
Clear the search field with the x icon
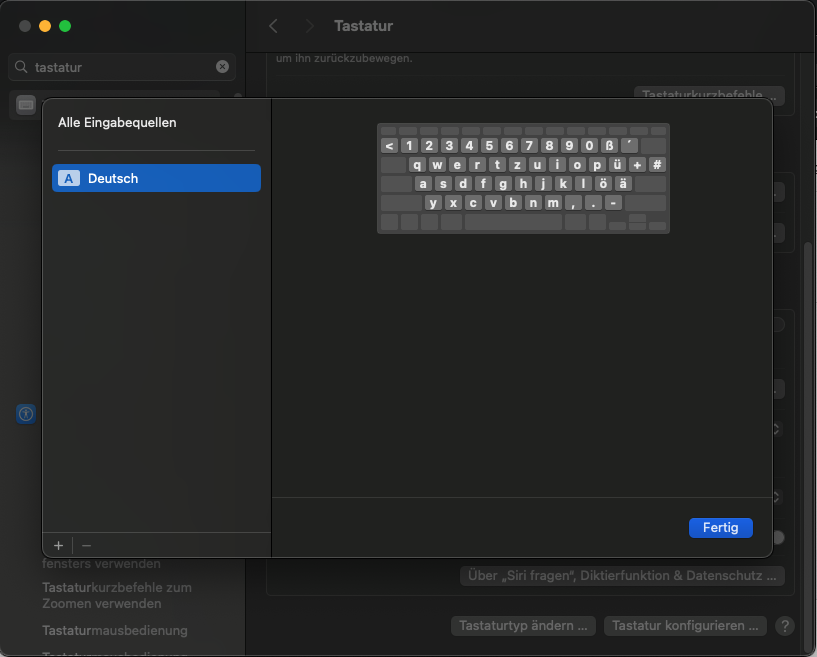tap(222, 67)
